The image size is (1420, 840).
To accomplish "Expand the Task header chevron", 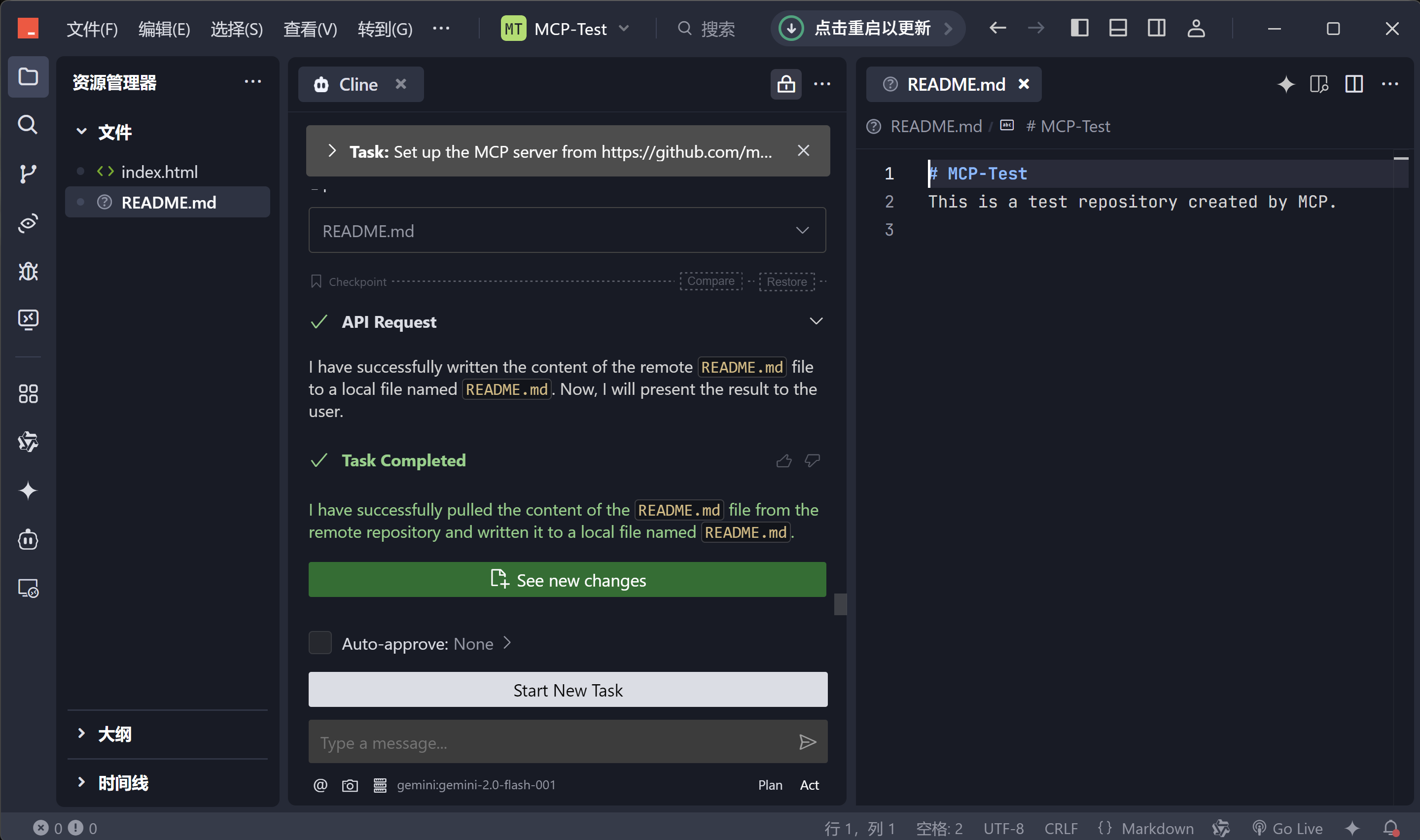I will (332, 151).
